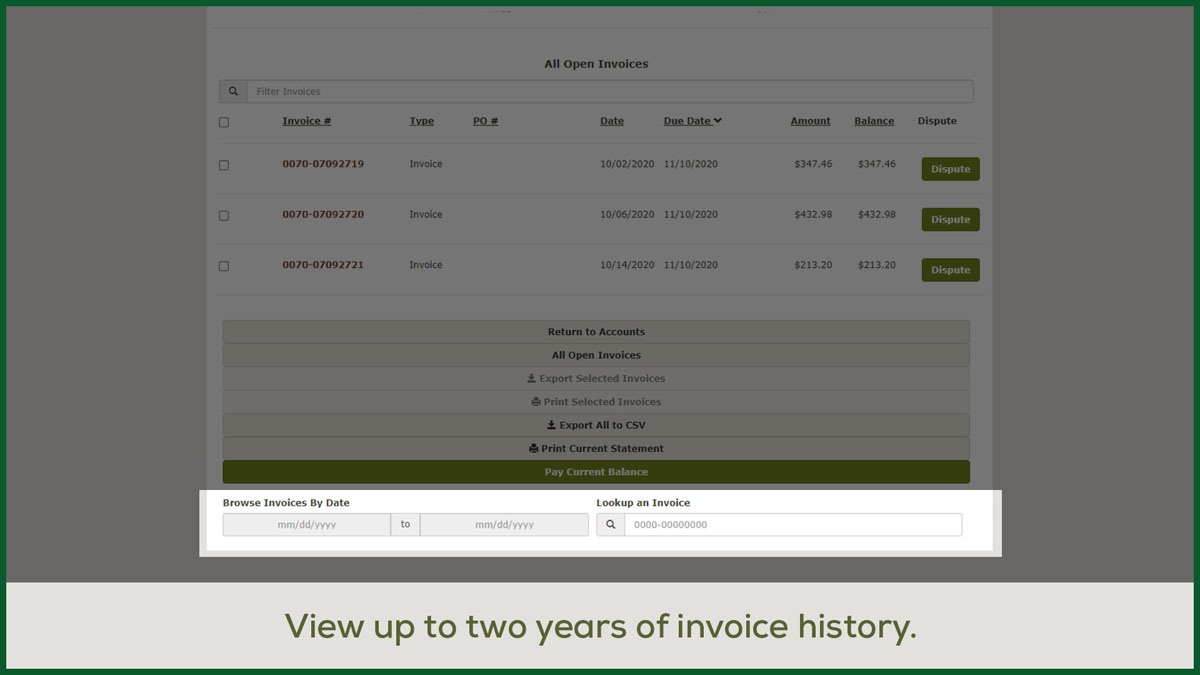Sort the list by Balance header
The image size is (1200, 675).
[x=873, y=121]
